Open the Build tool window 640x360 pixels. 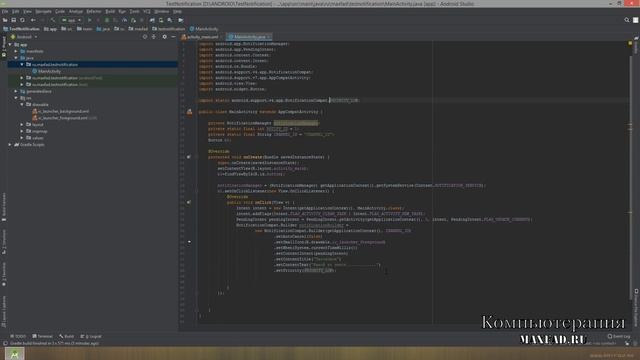67,336
